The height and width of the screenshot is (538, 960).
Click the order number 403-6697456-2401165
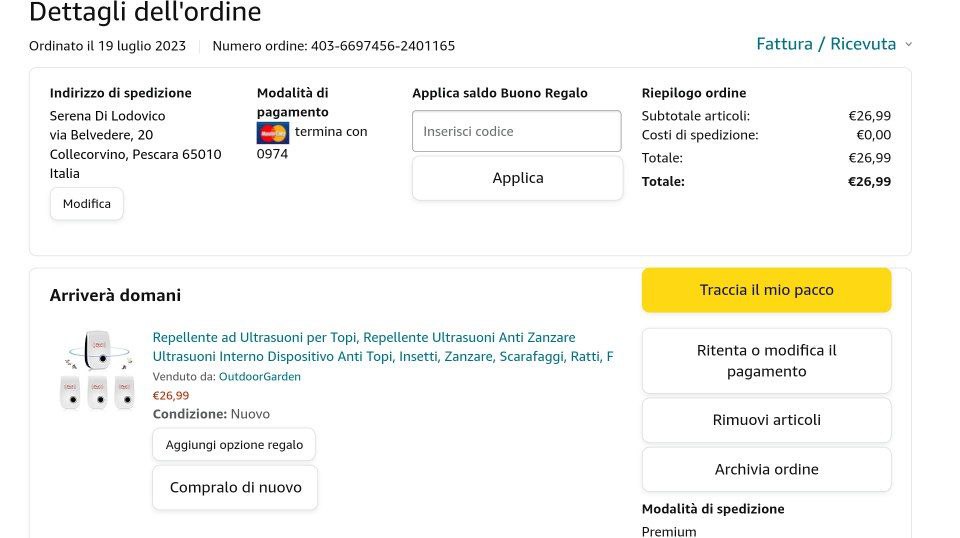coord(382,46)
